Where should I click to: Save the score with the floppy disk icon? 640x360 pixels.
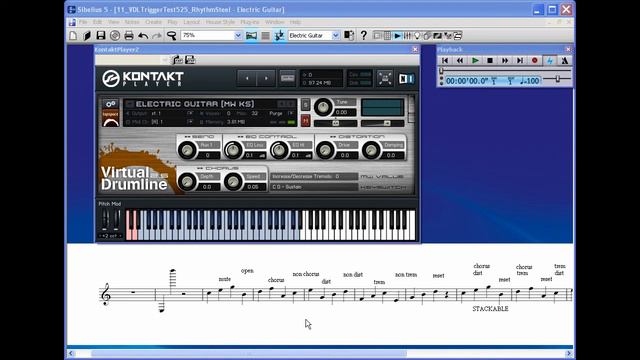coord(101,36)
